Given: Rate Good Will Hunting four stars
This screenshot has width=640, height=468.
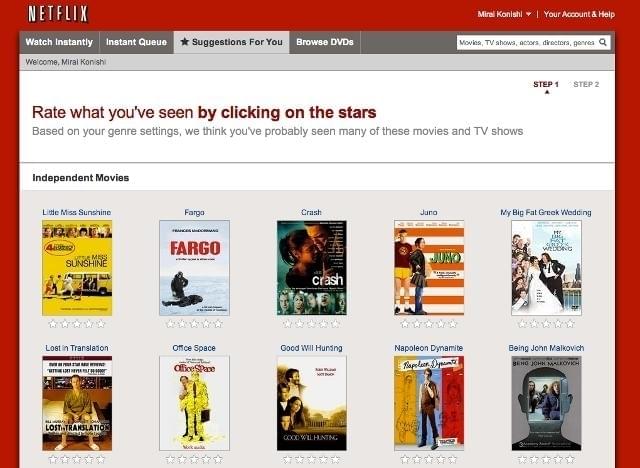Looking at the screenshot, I should pyautogui.click(x=322, y=459).
